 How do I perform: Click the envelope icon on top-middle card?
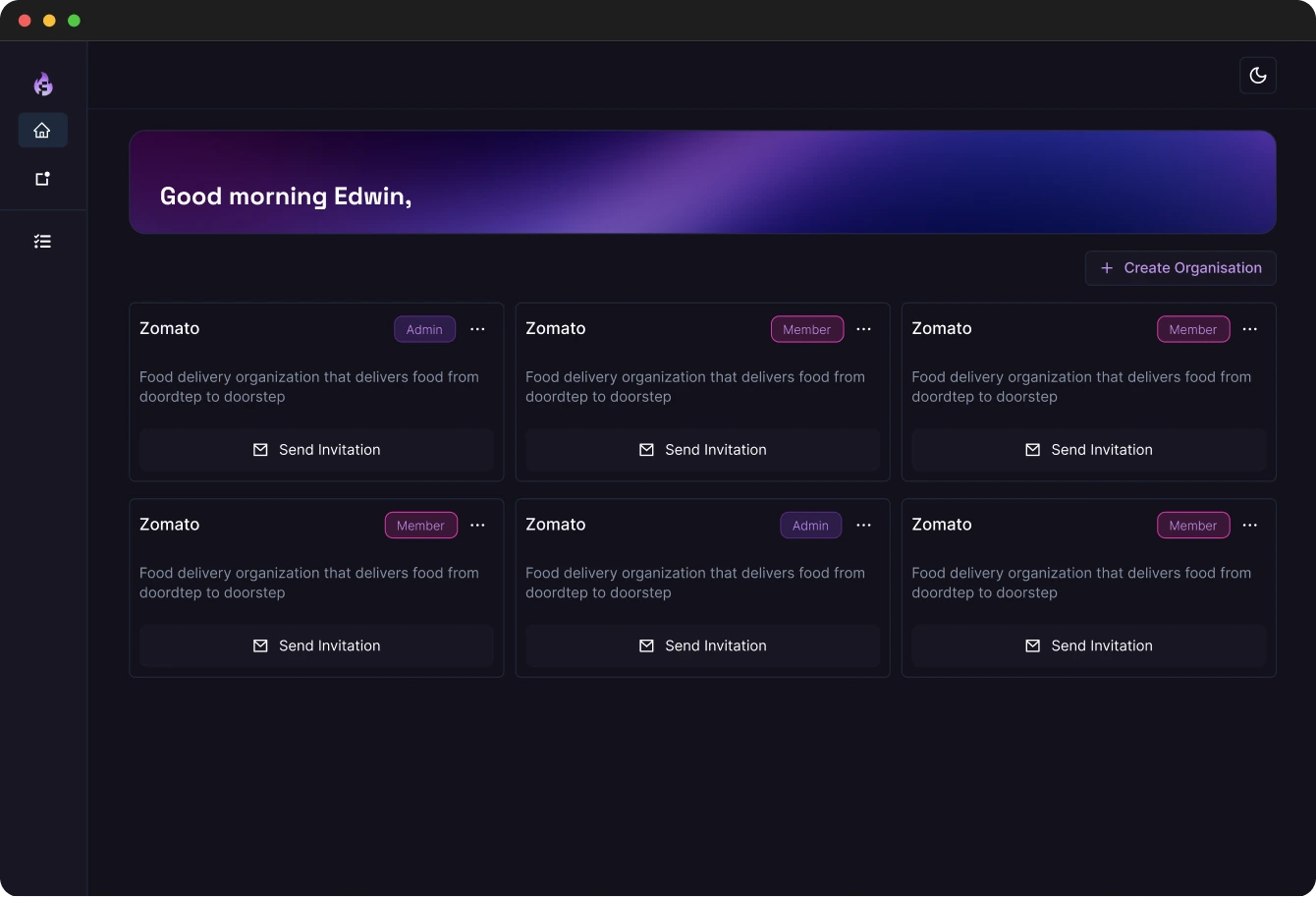click(x=646, y=450)
